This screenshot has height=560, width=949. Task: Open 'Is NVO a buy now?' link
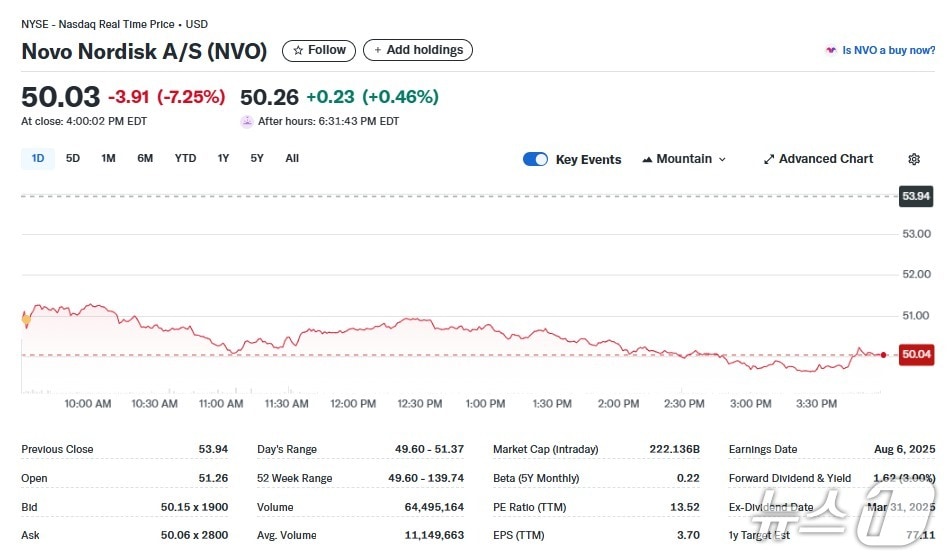[x=888, y=50]
